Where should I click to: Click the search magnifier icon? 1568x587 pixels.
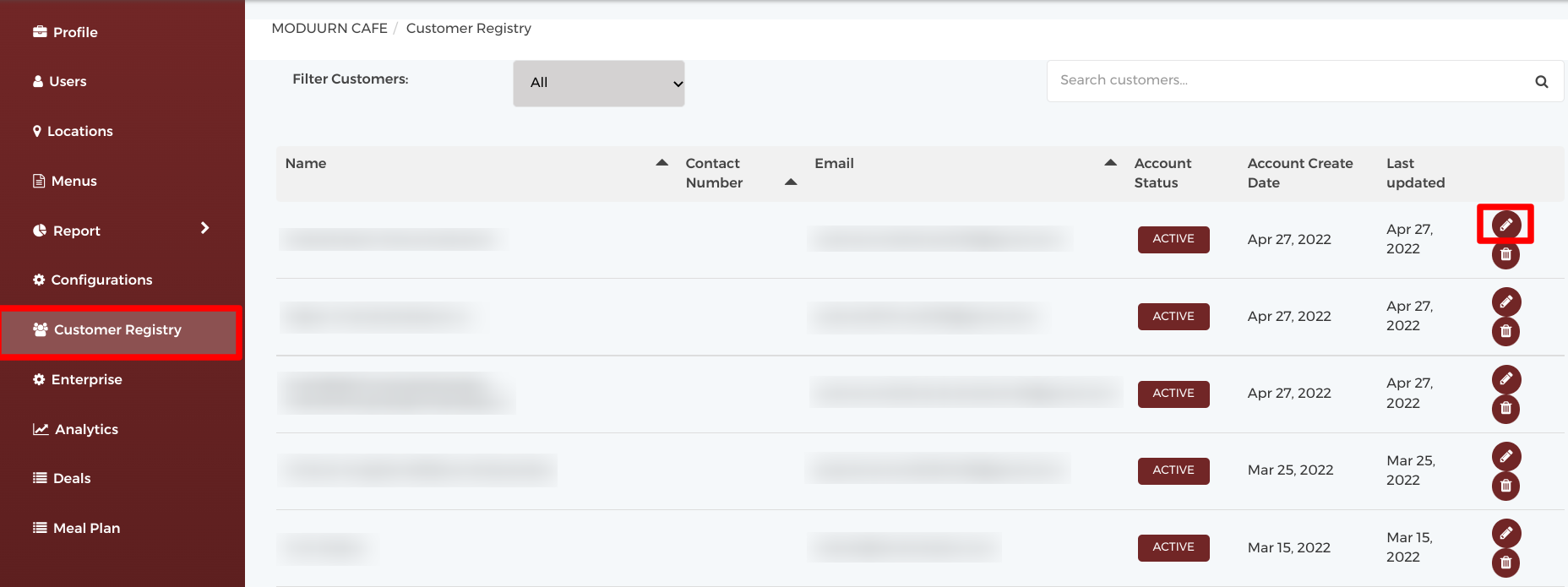tap(1541, 82)
